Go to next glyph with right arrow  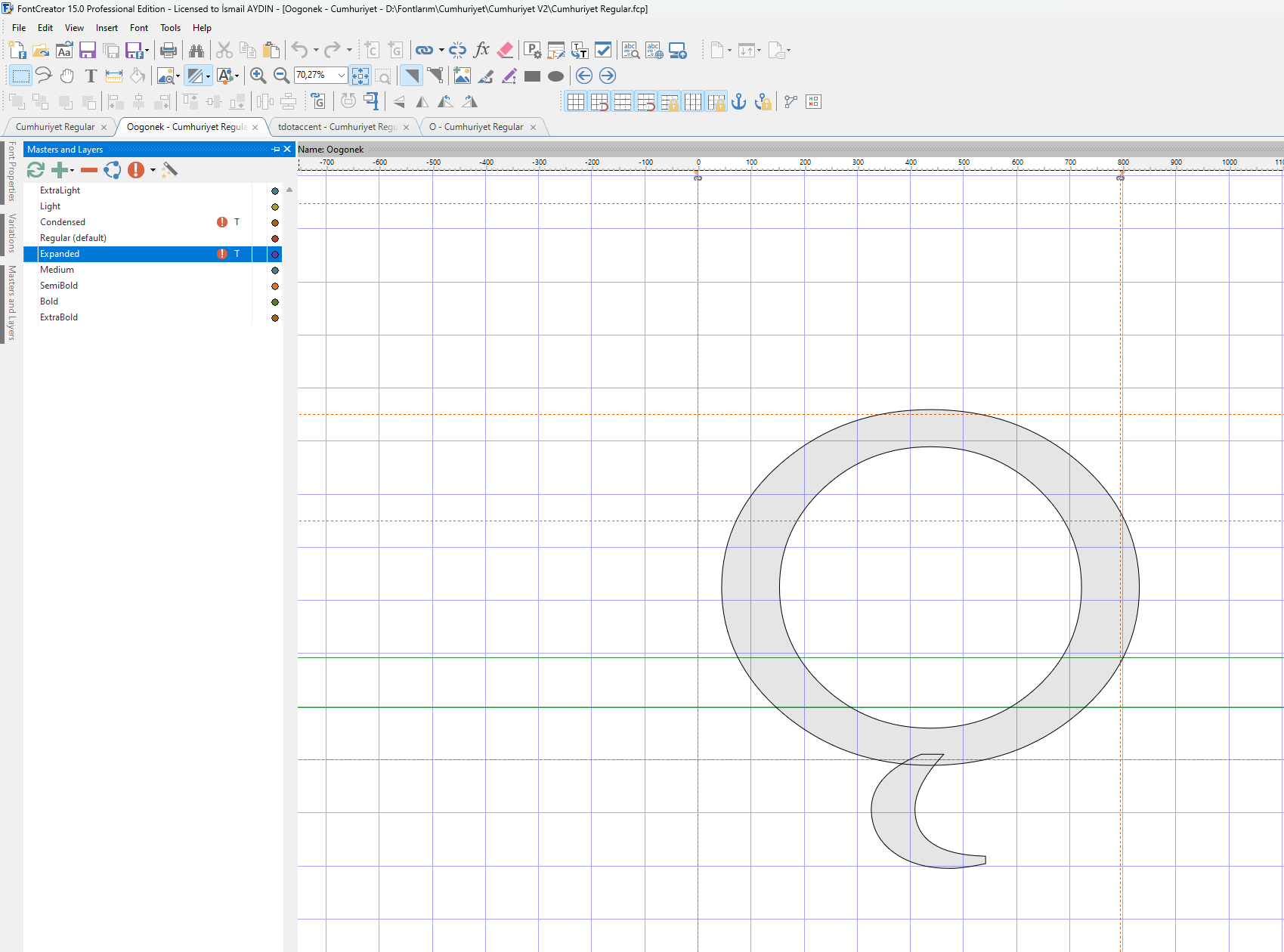coord(608,76)
